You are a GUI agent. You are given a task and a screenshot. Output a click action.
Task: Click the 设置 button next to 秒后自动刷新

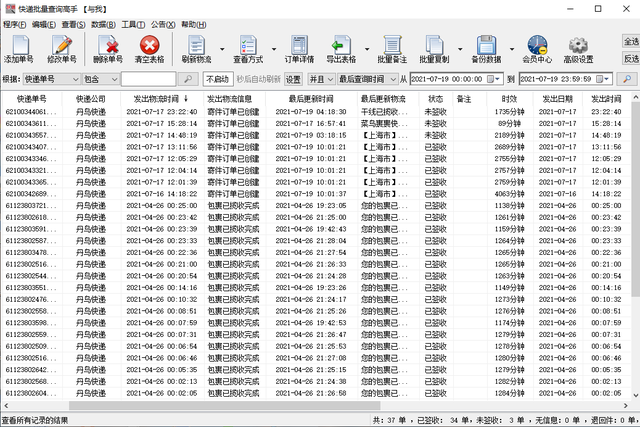pos(293,79)
